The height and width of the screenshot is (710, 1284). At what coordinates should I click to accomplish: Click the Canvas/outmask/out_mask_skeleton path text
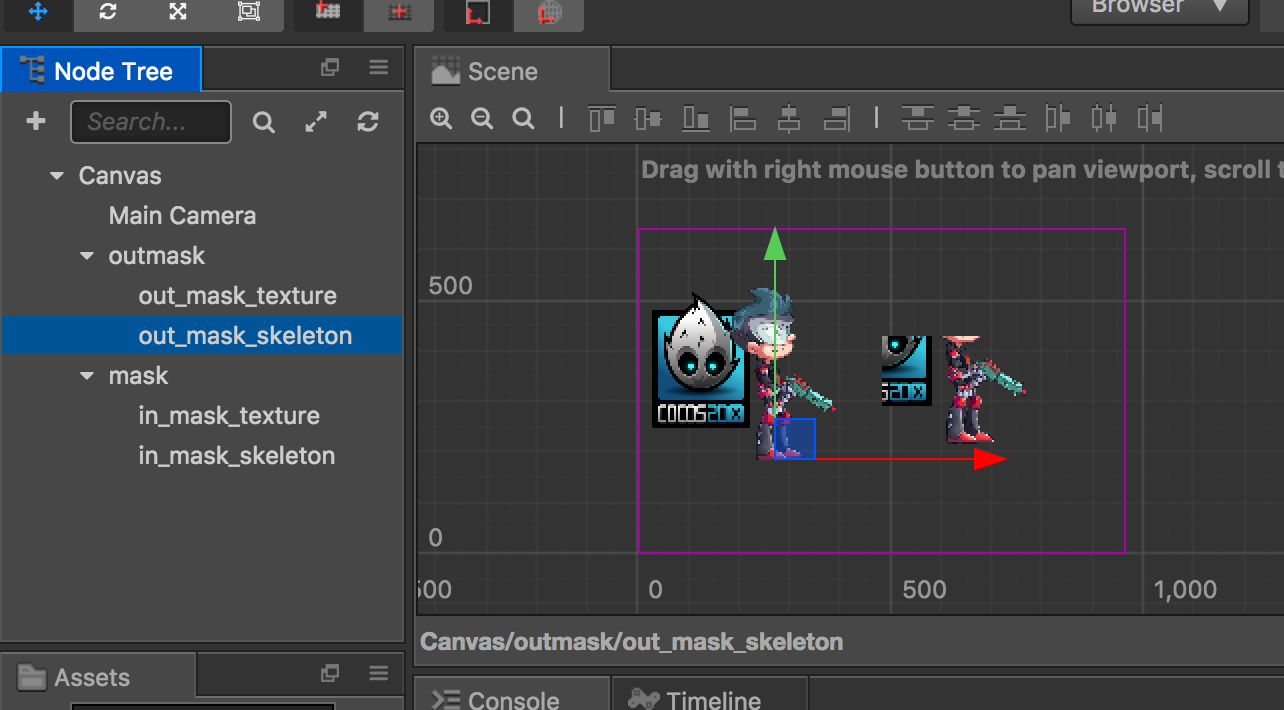point(631,642)
